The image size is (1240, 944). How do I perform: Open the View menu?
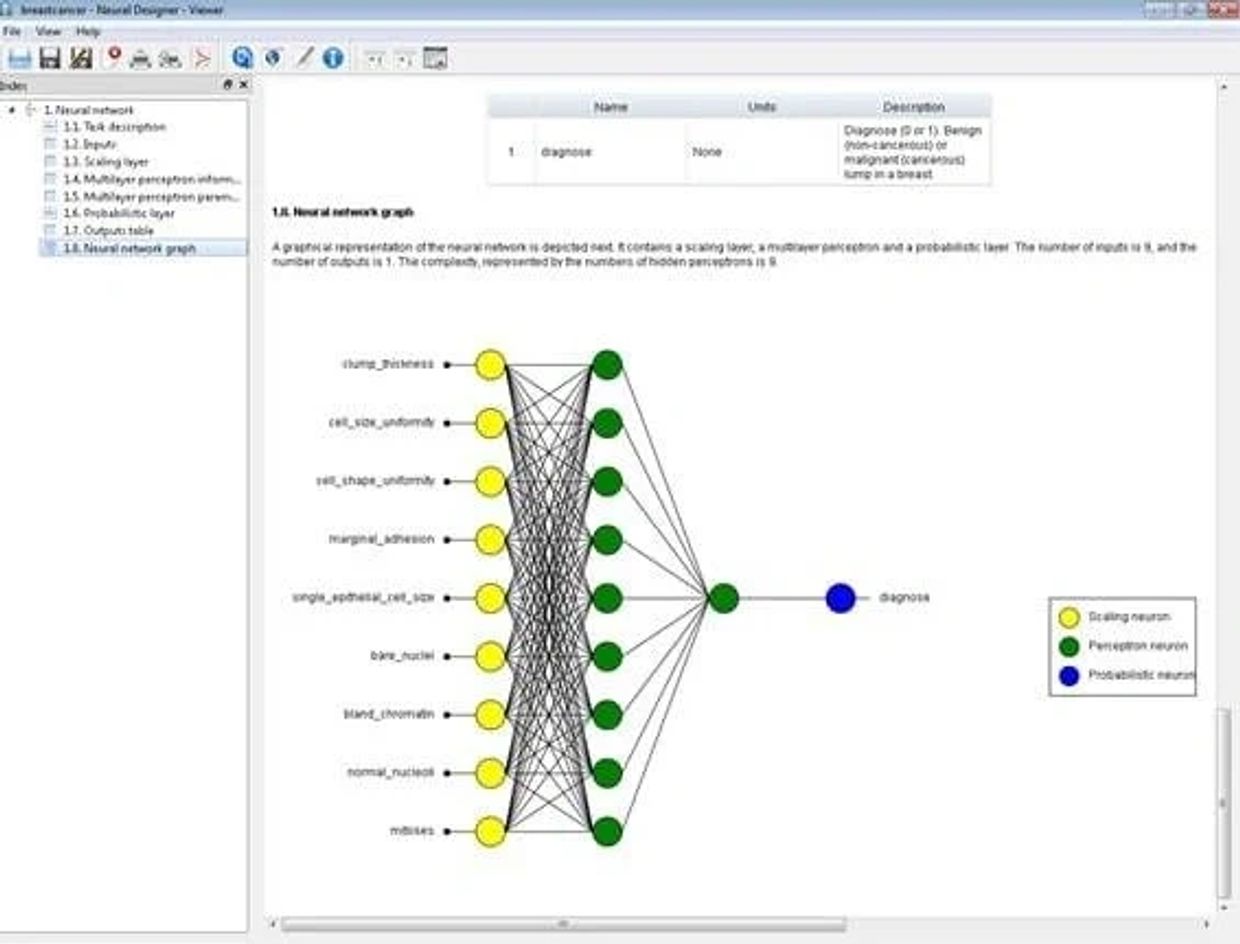[48, 31]
